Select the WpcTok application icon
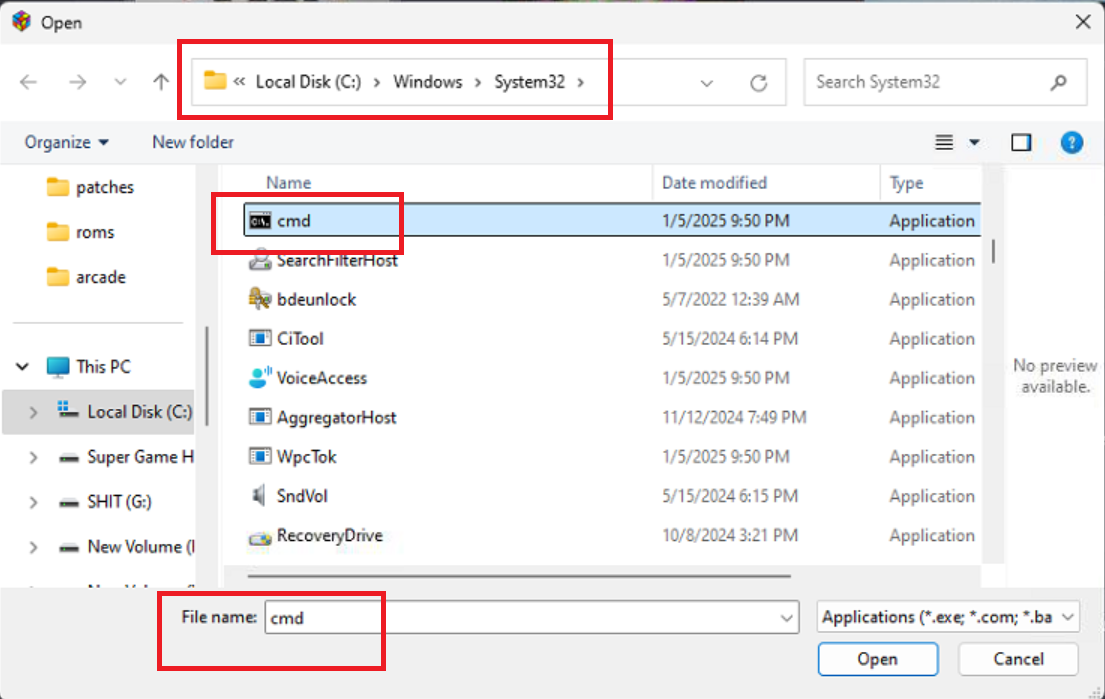1105x699 pixels. (260, 457)
